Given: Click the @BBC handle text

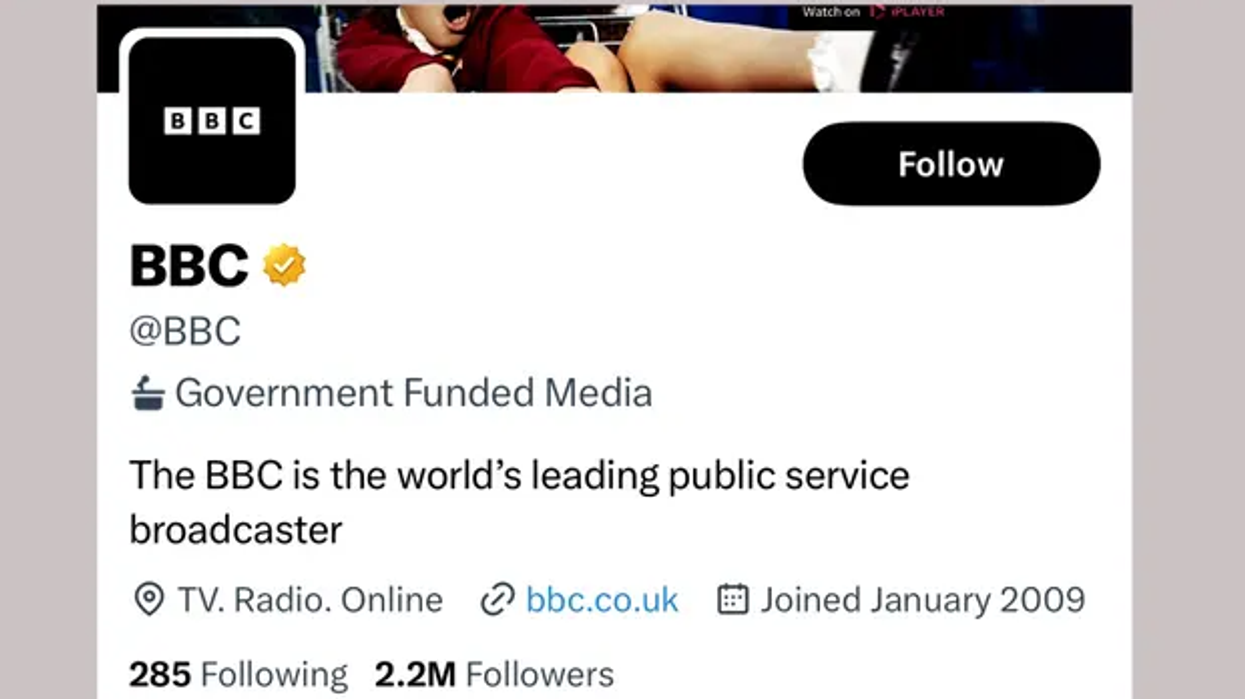Looking at the screenshot, I should 185,331.
